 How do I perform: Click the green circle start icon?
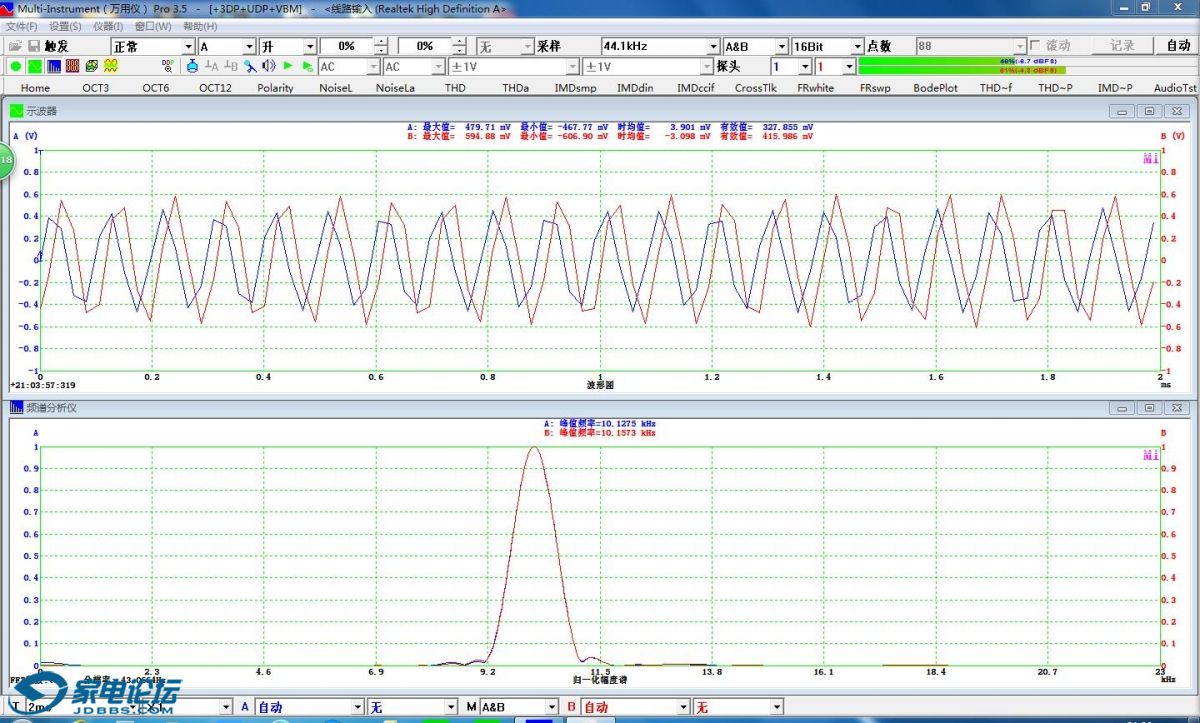(x=16, y=66)
